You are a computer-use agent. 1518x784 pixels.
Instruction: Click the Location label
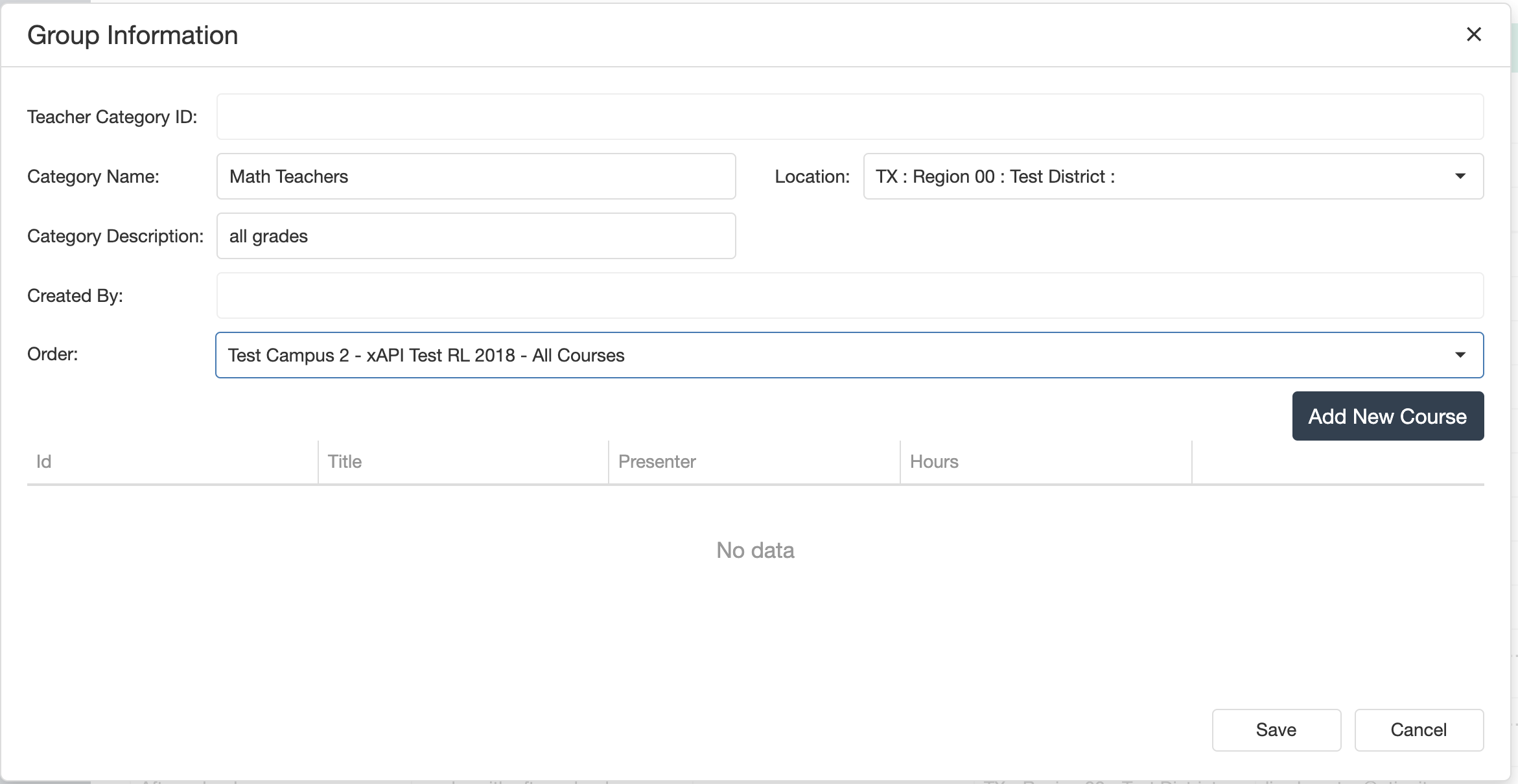(x=812, y=176)
